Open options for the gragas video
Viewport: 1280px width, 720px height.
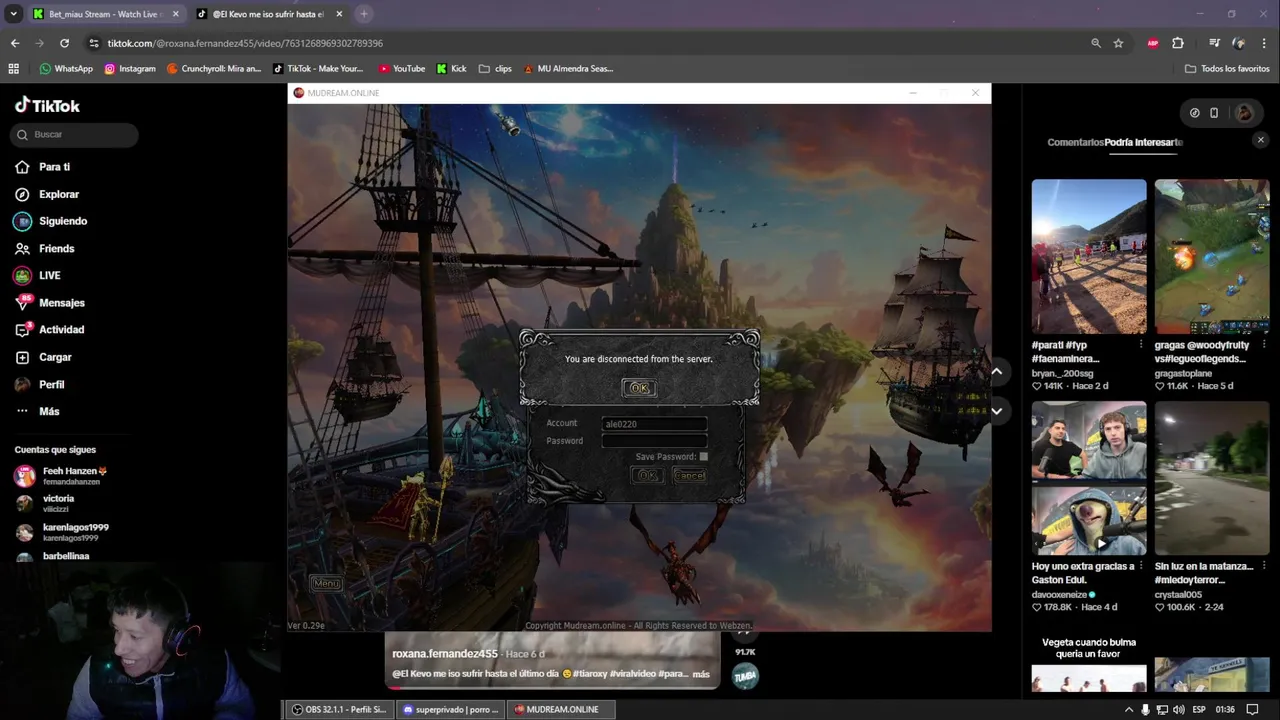point(1264,345)
